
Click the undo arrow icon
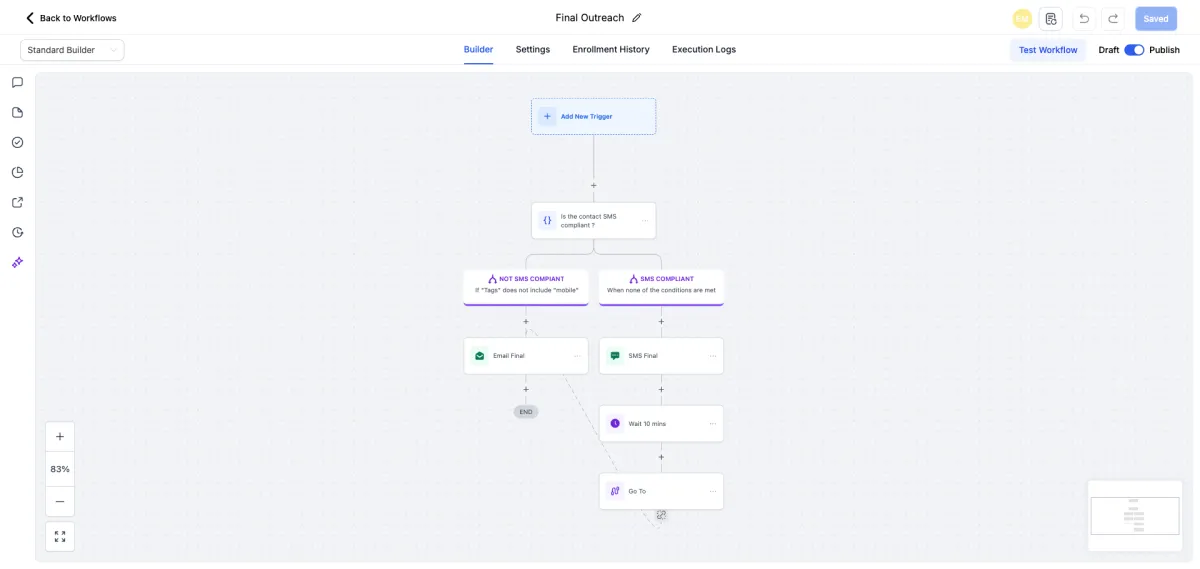click(x=1084, y=18)
